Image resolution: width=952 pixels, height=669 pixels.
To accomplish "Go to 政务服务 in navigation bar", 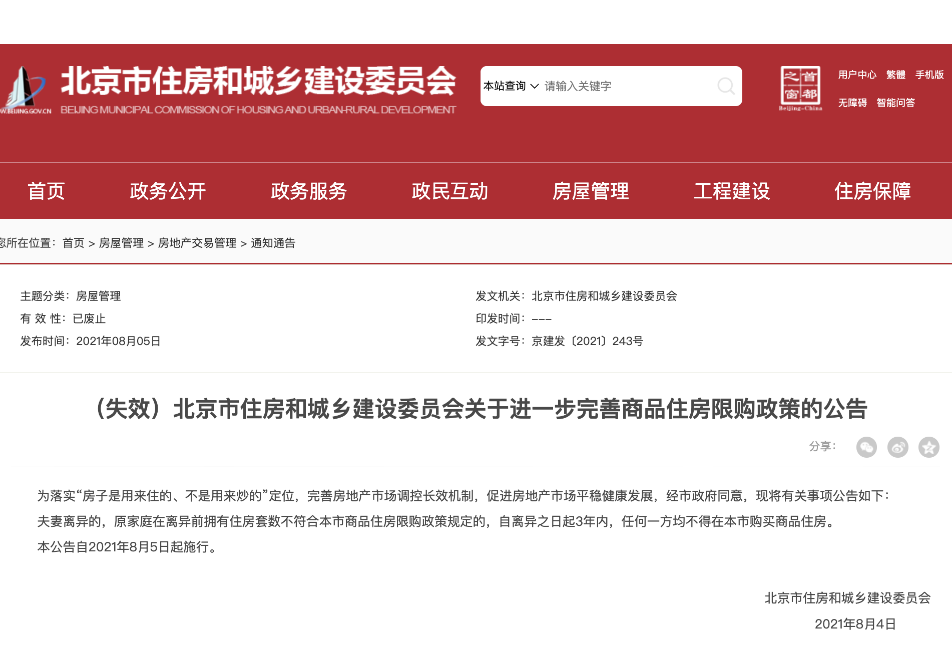I will pos(309,191).
